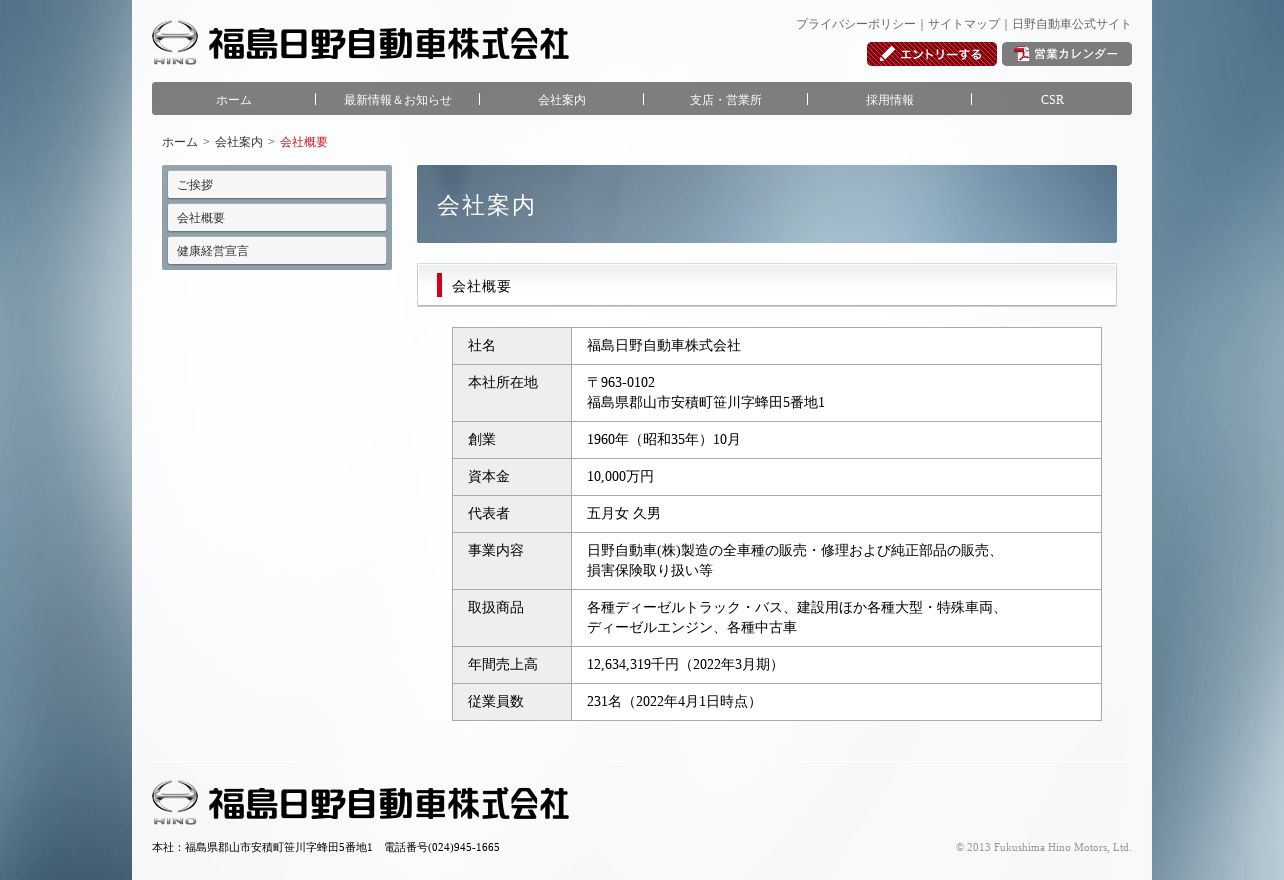Click the text 損害保険取り扱い等
This screenshot has height=880, width=1284.
pos(650,571)
